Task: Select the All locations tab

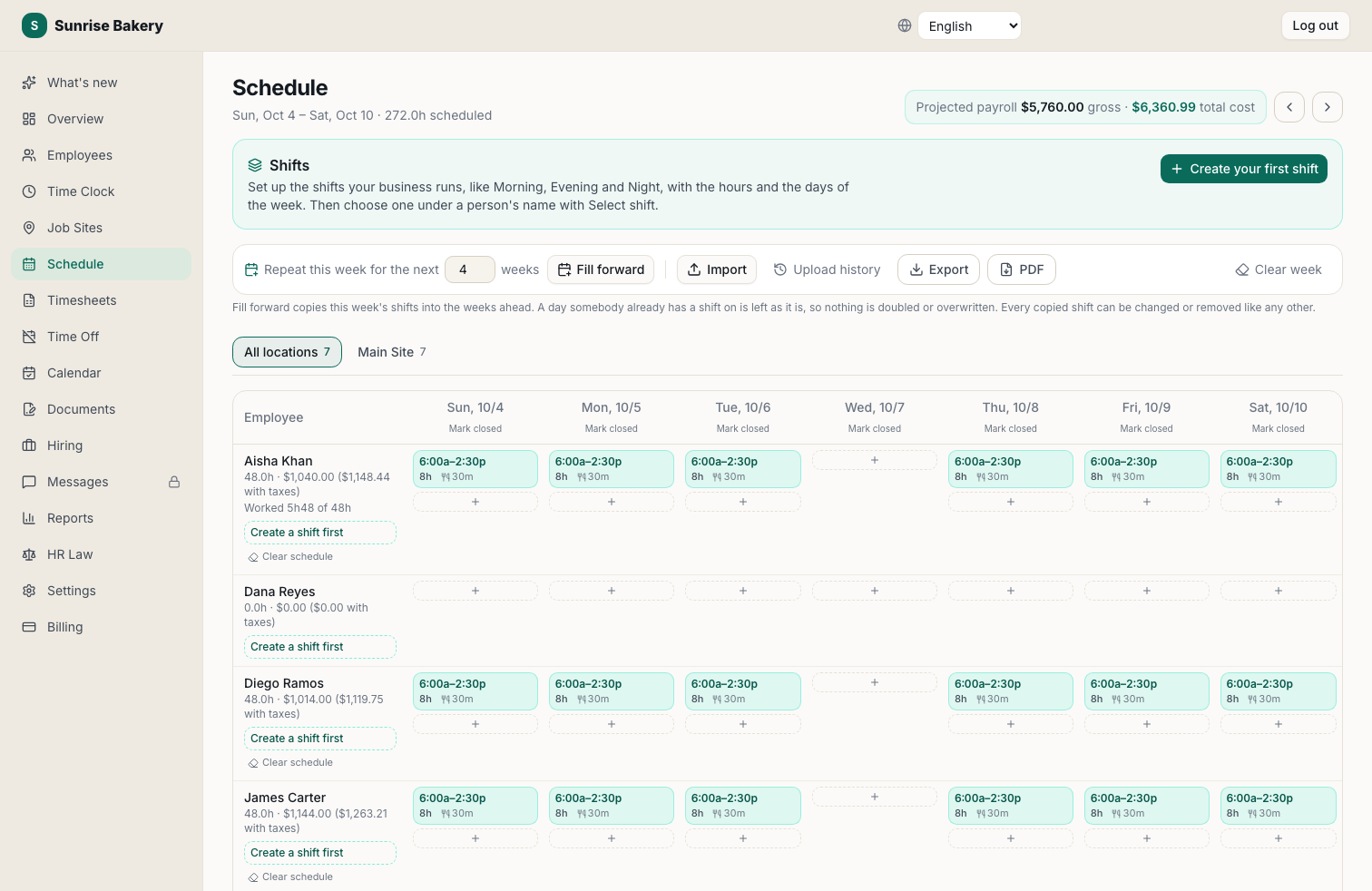Action: point(287,352)
